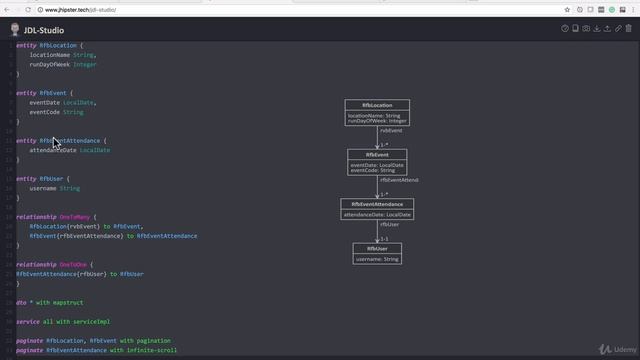Go back using browser back arrow
This screenshot has height=360, width=640.
pyautogui.click(x=7, y=9)
